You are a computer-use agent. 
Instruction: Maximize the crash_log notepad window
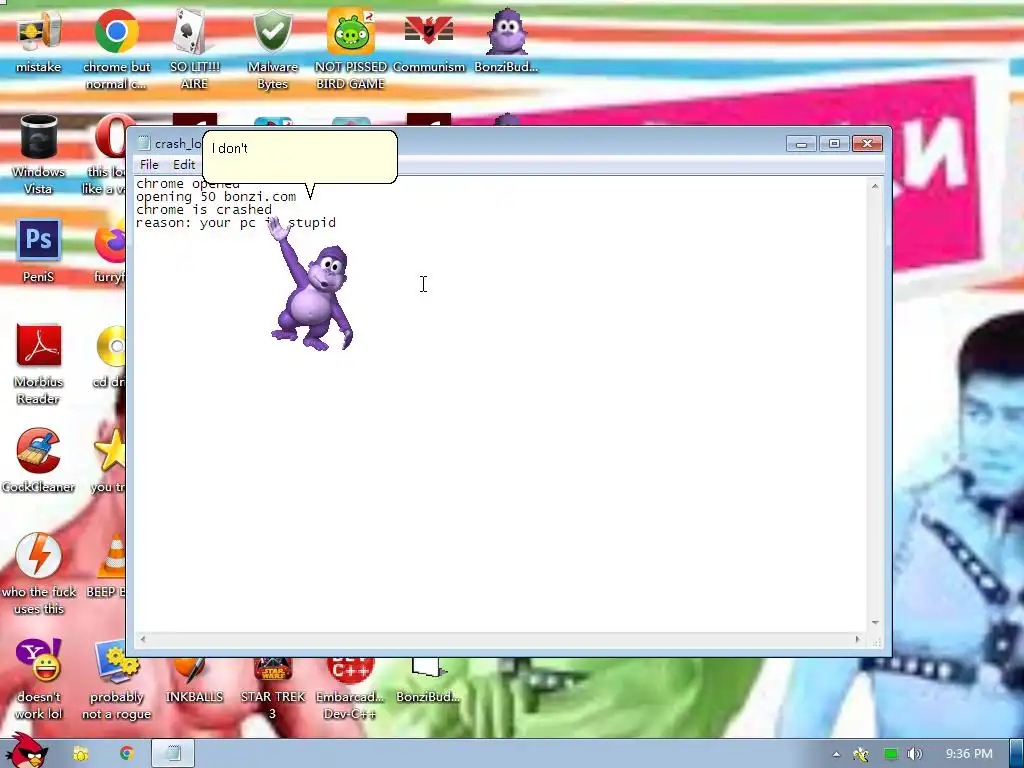click(834, 144)
